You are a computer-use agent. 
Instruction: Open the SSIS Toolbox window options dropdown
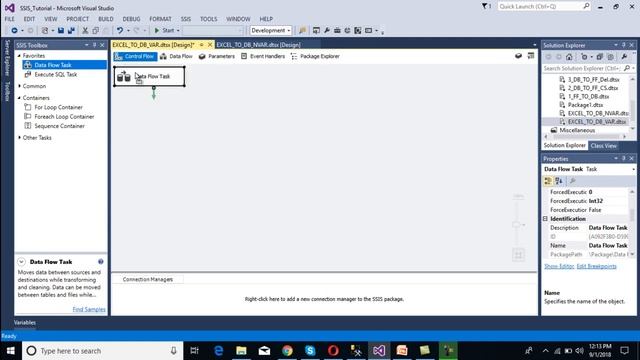(87, 45)
